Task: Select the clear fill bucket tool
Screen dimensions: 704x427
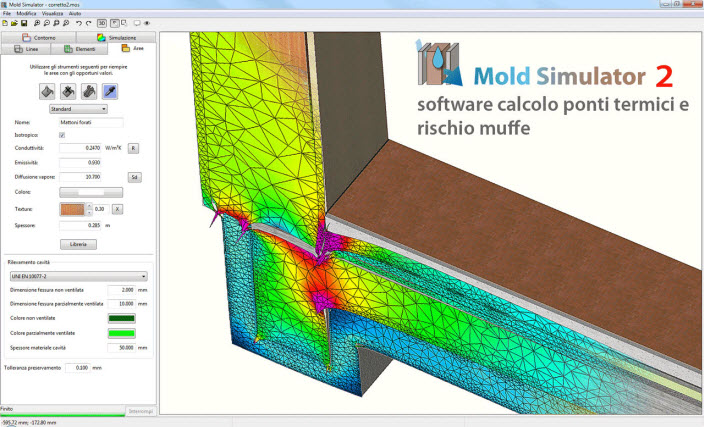Action: coord(68,92)
